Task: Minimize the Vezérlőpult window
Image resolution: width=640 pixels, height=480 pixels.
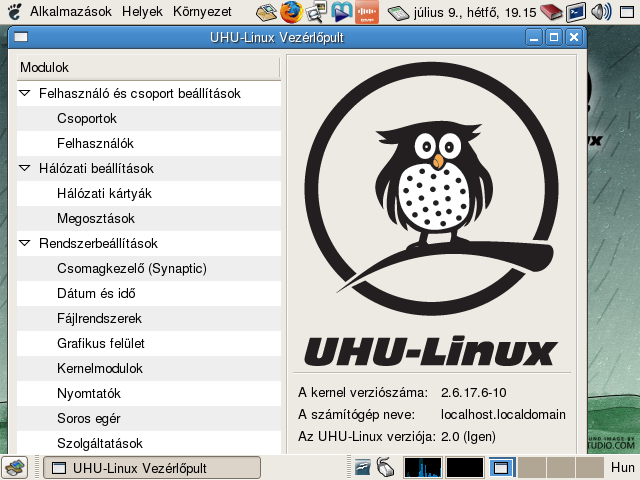Action: point(533,38)
